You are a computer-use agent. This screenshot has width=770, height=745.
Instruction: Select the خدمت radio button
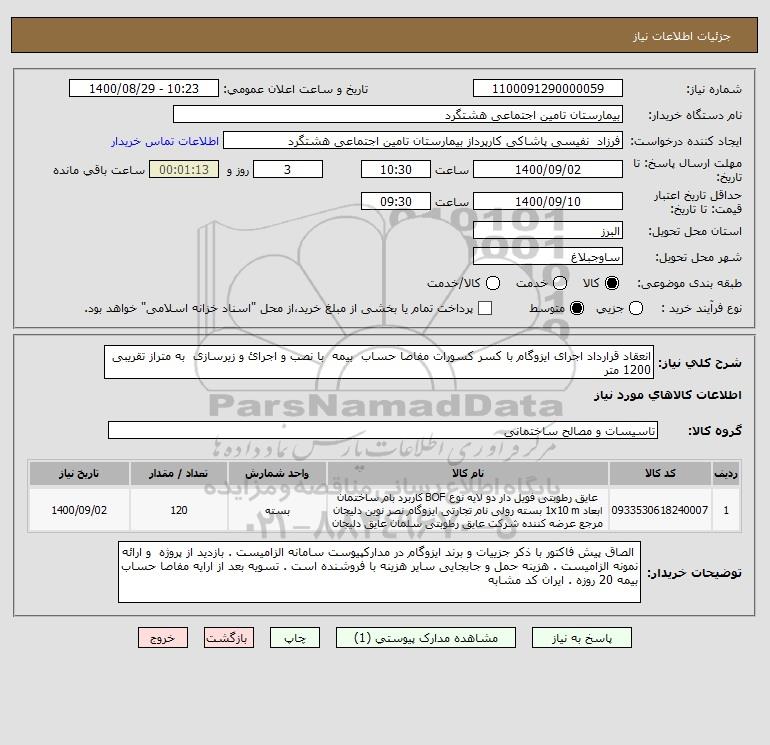[560, 283]
